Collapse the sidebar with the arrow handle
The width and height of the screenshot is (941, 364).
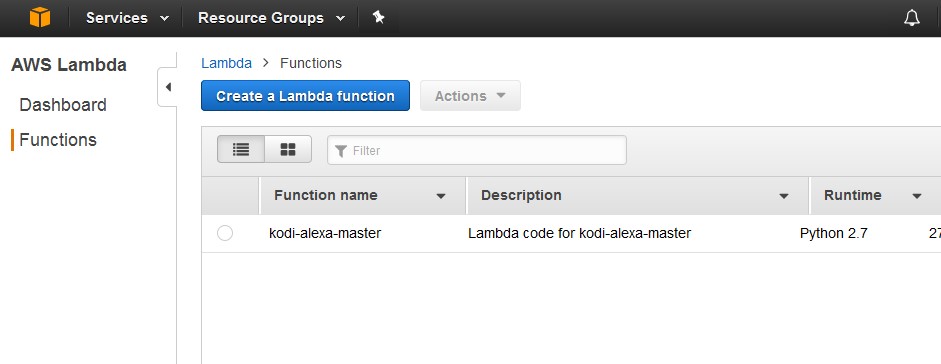pyautogui.click(x=167, y=87)
